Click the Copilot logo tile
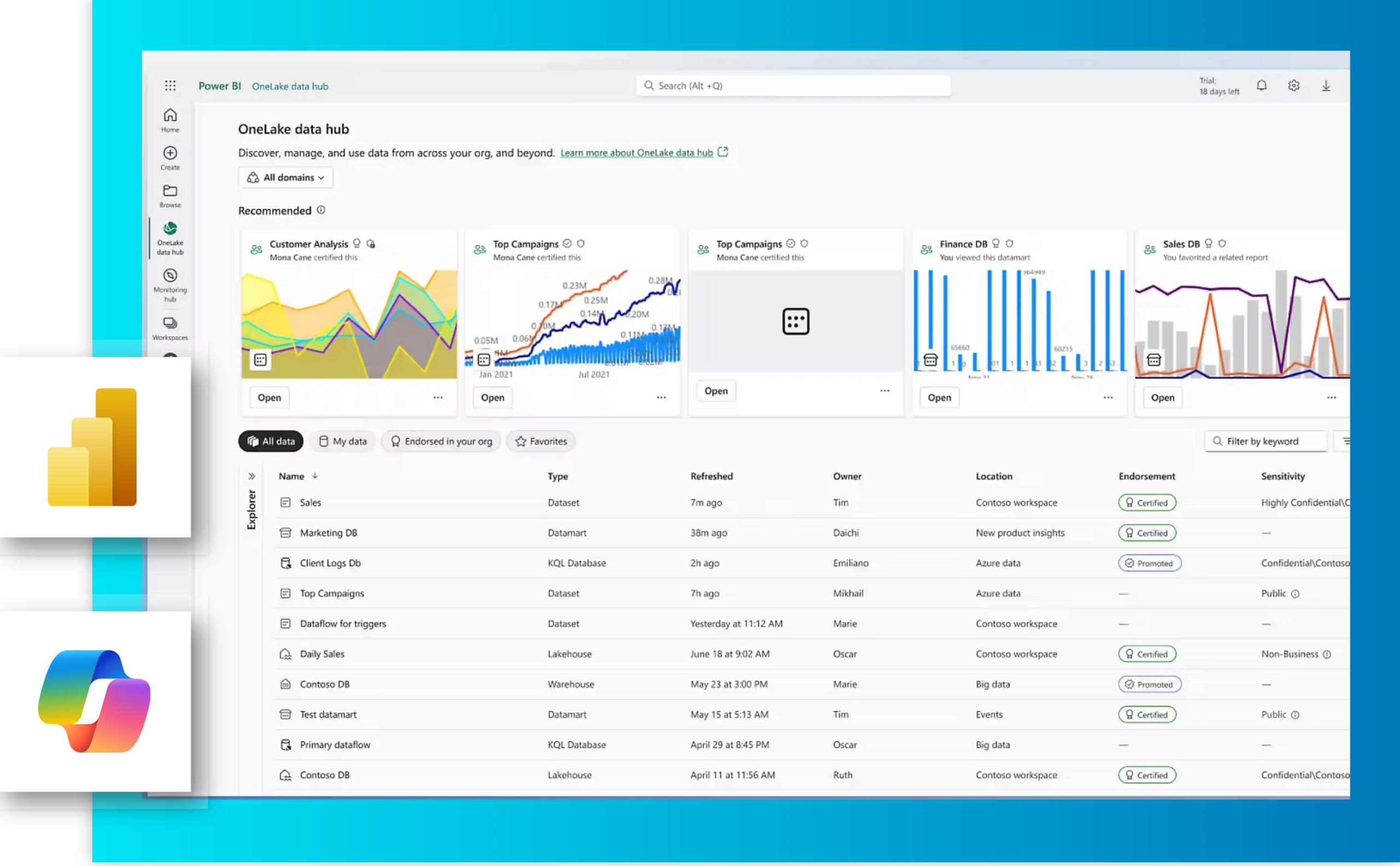This screenshot has width=1400, height=866. [x=95, y=701]
